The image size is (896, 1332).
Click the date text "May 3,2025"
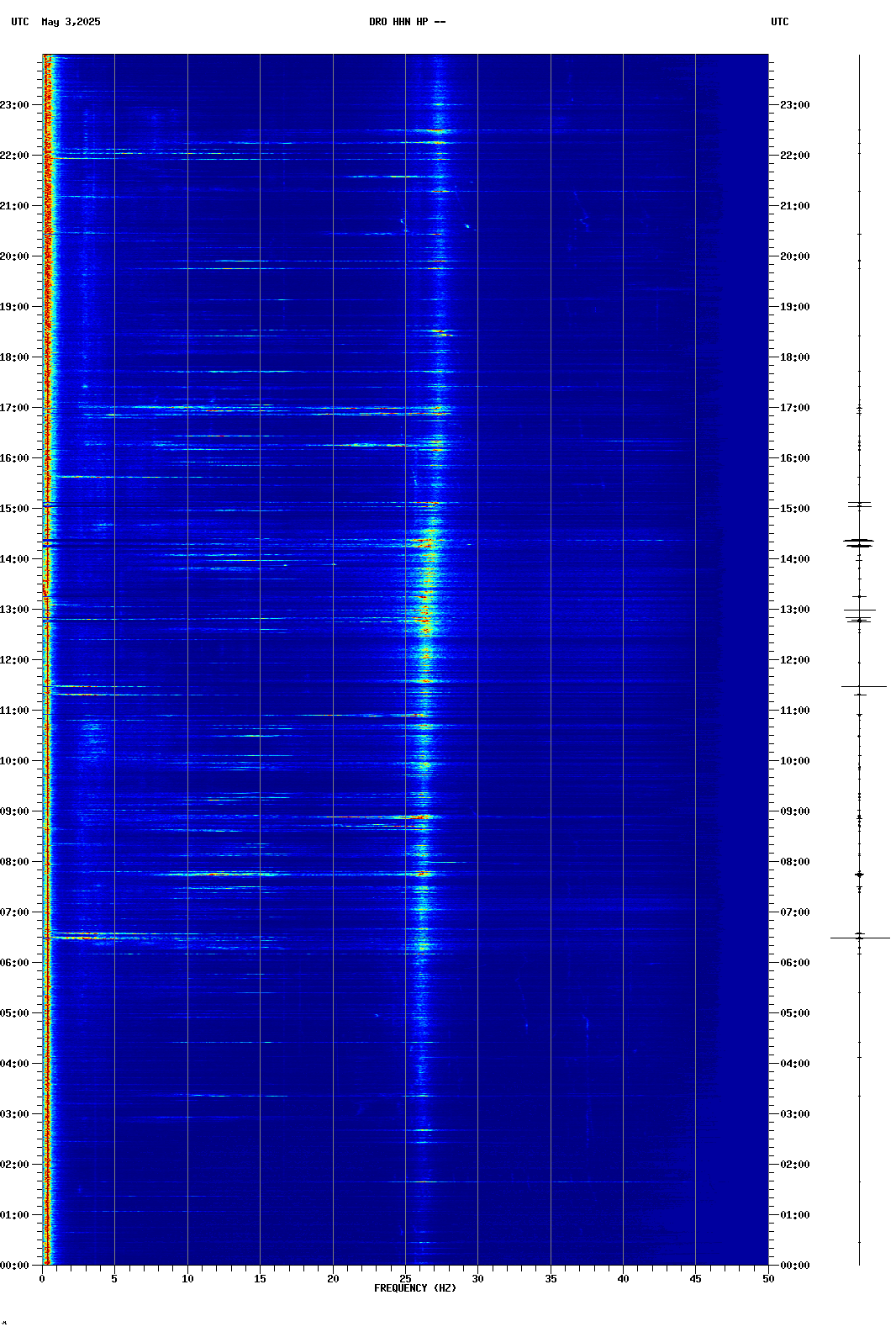71,22
